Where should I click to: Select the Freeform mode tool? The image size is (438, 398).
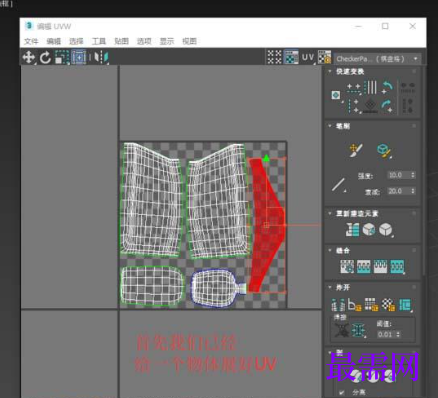[x=79, y=57]
